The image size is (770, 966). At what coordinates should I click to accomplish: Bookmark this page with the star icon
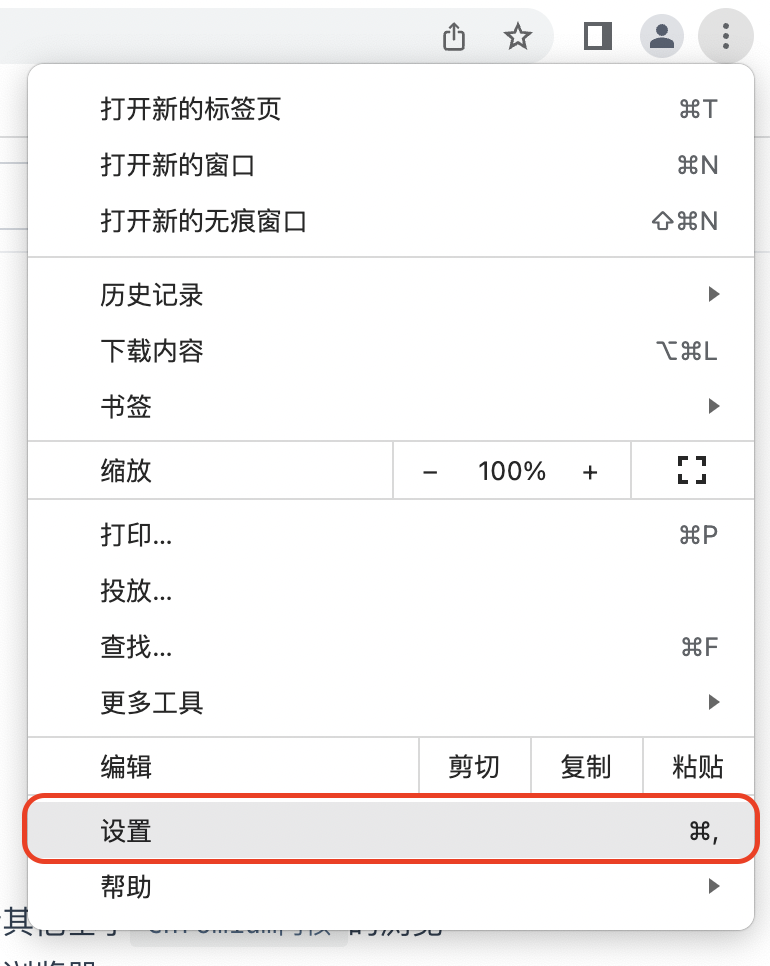[517, 38]
